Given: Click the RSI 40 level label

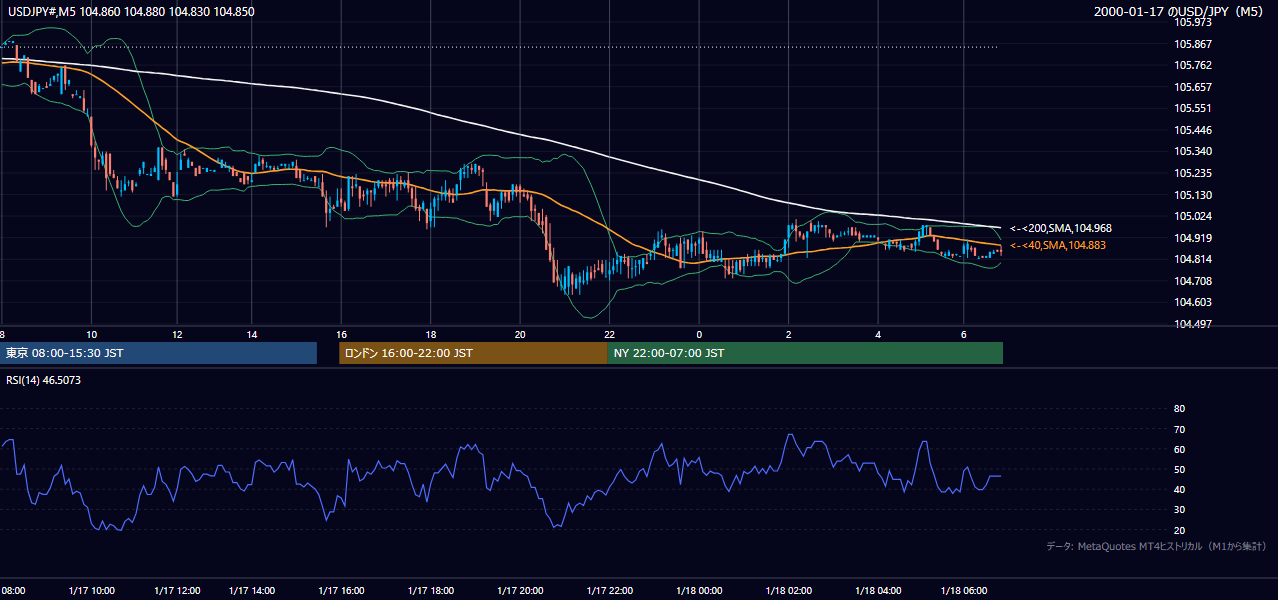Looking at the screenshot, I should coord(1179,489).
